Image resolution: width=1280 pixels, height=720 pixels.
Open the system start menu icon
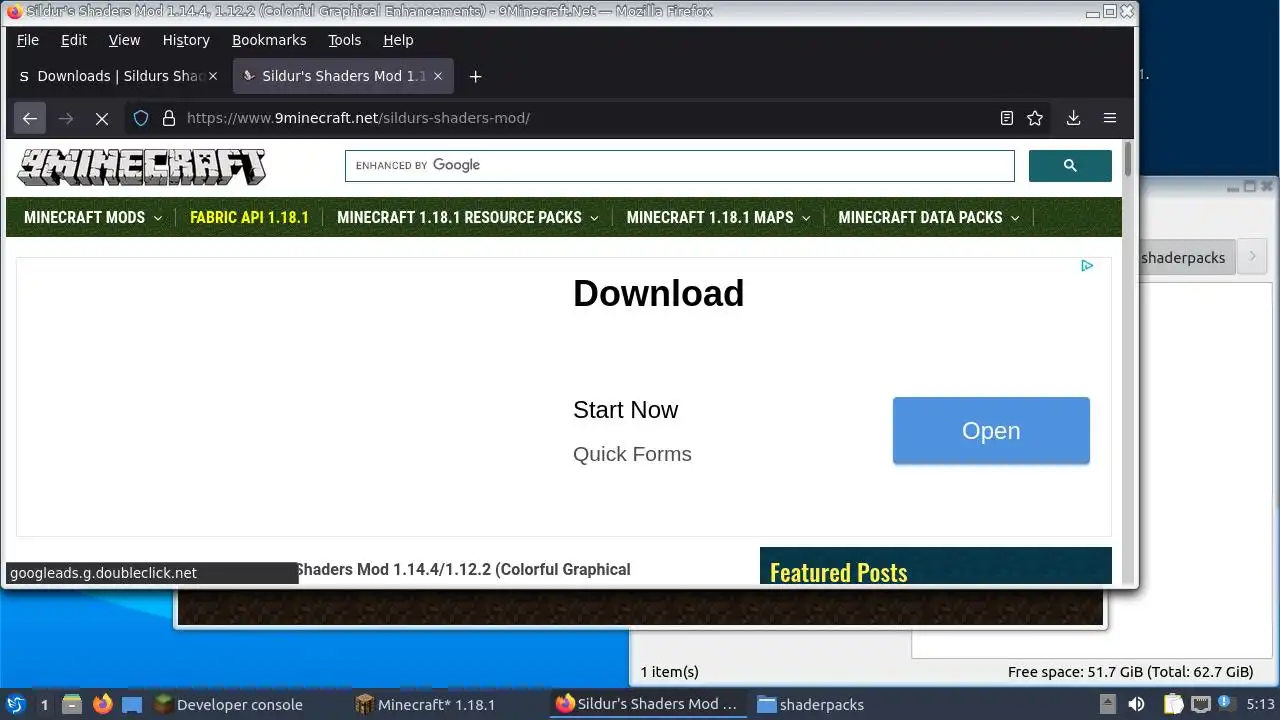[16, 704]
